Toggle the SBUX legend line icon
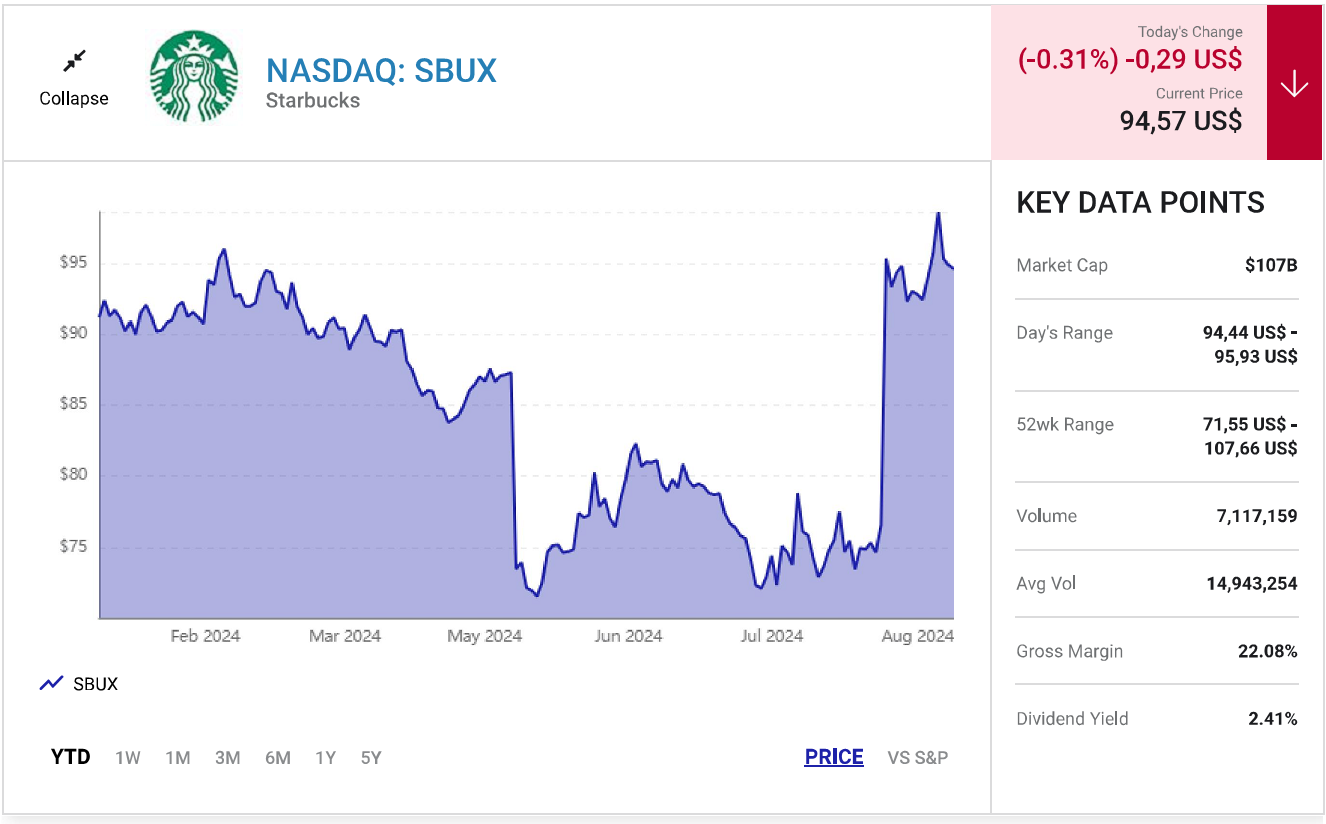 (51, 684)
